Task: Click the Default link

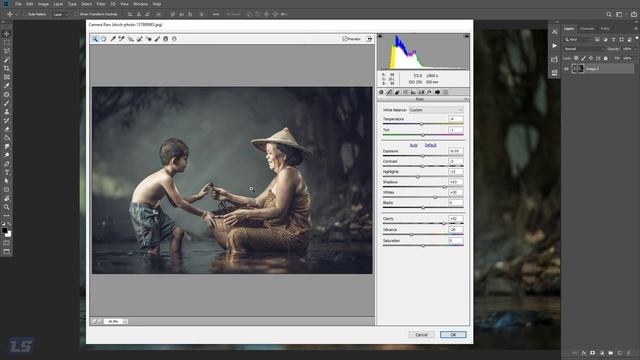Action: pos(431,145)
